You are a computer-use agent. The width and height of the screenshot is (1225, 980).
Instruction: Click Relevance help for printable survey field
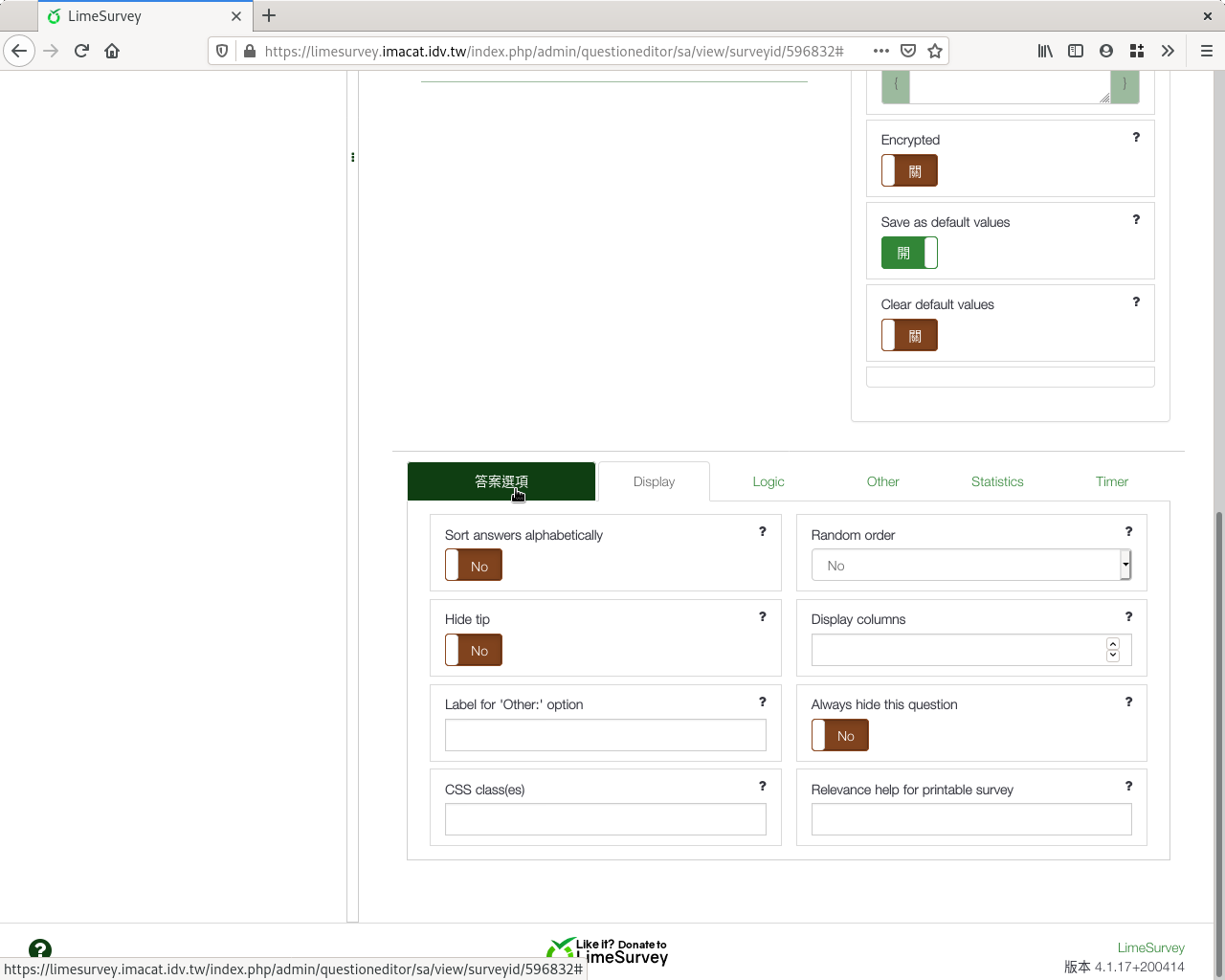pos(971,819)
